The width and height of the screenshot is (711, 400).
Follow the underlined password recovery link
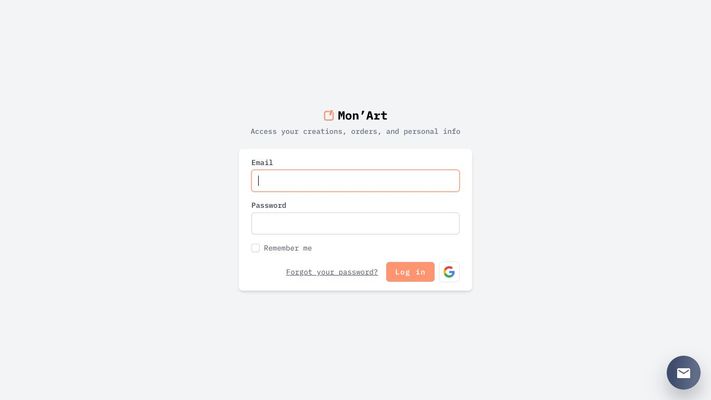(x=332, y=272)
